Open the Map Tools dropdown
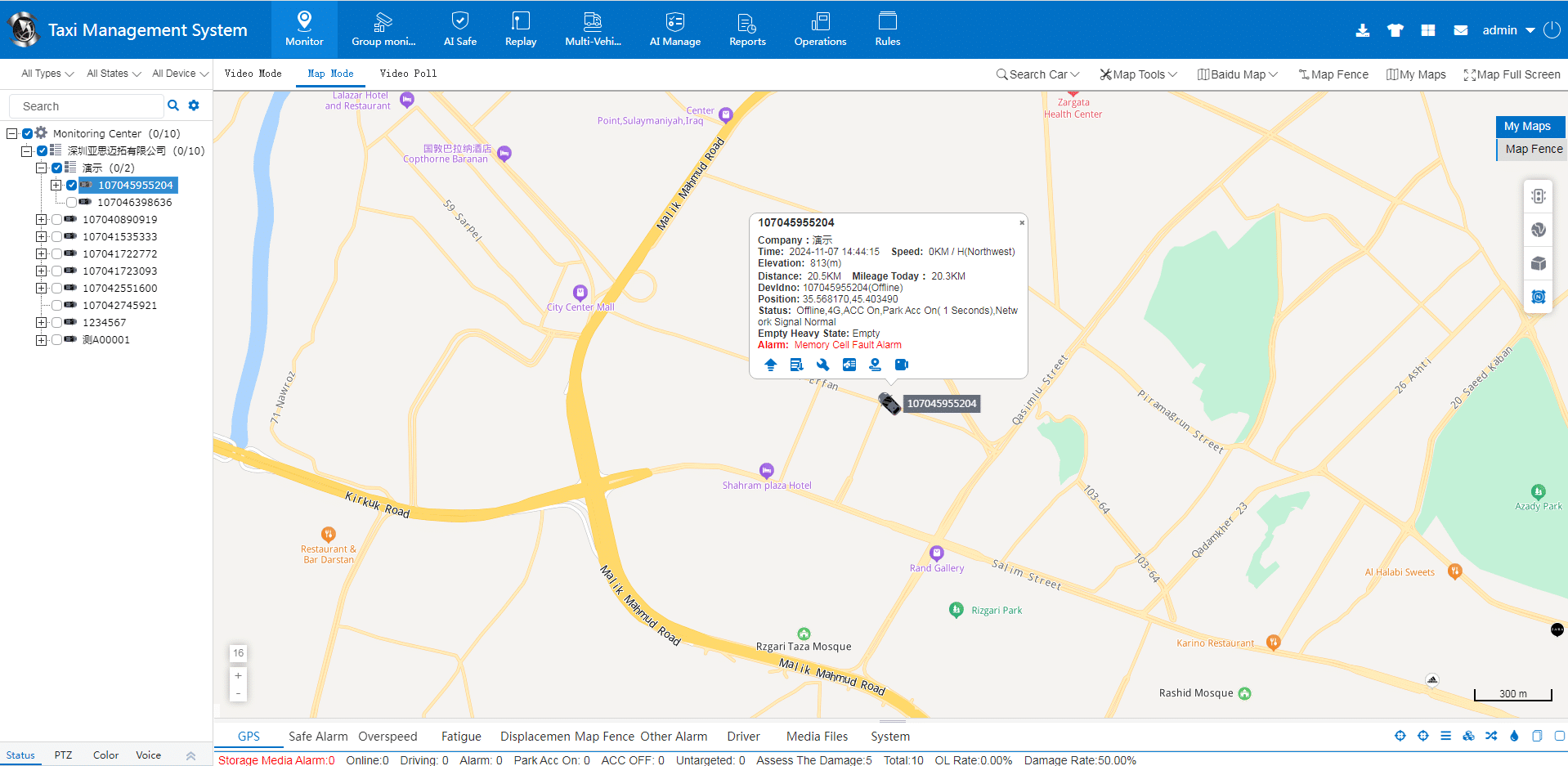Screen dimensions: 1568x766 coord(1138,74)
